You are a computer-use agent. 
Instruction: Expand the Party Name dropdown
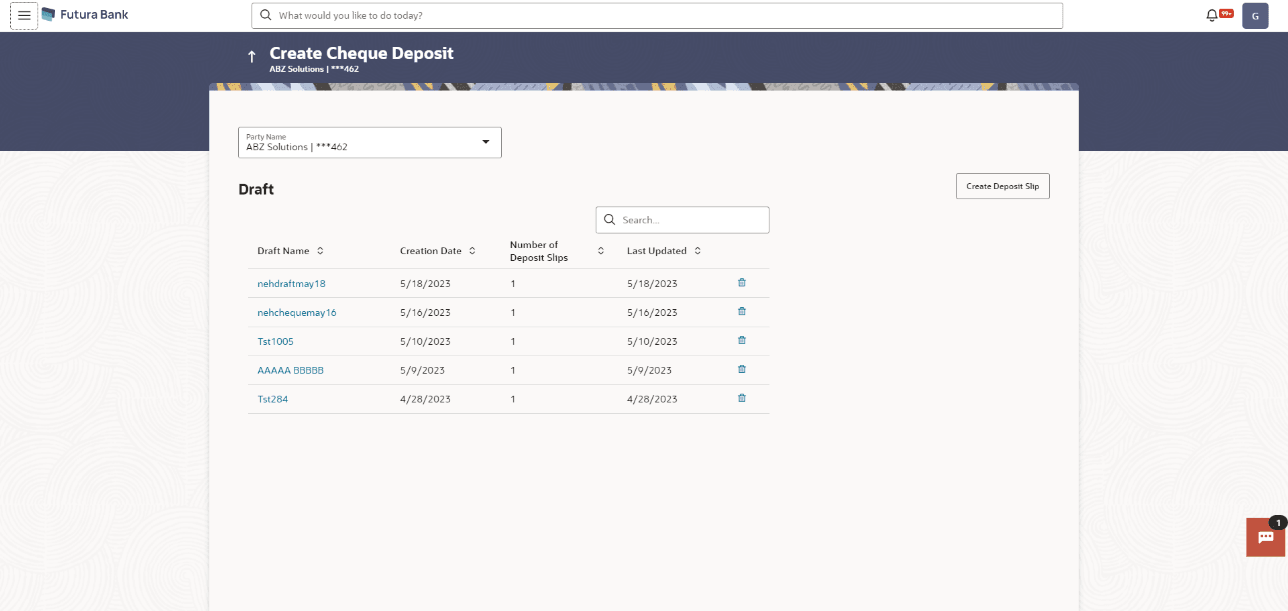[x=486, y=142]
